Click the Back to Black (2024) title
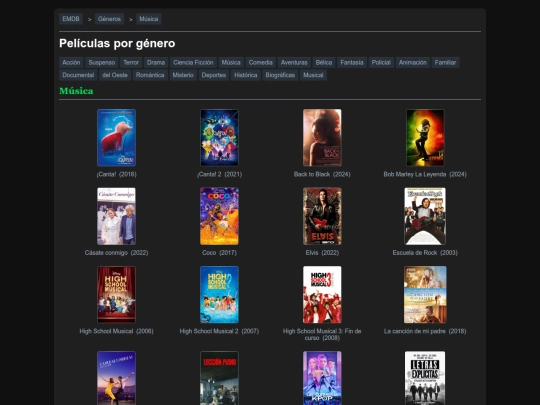The width and height of the screenshot is (540, 405). (322, 174)
